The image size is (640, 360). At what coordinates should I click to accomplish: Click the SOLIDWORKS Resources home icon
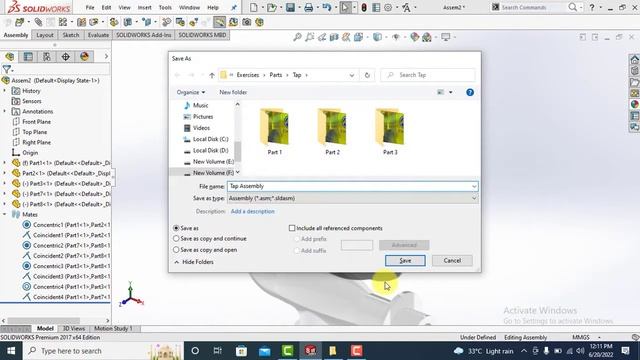[x=635, y=60]
